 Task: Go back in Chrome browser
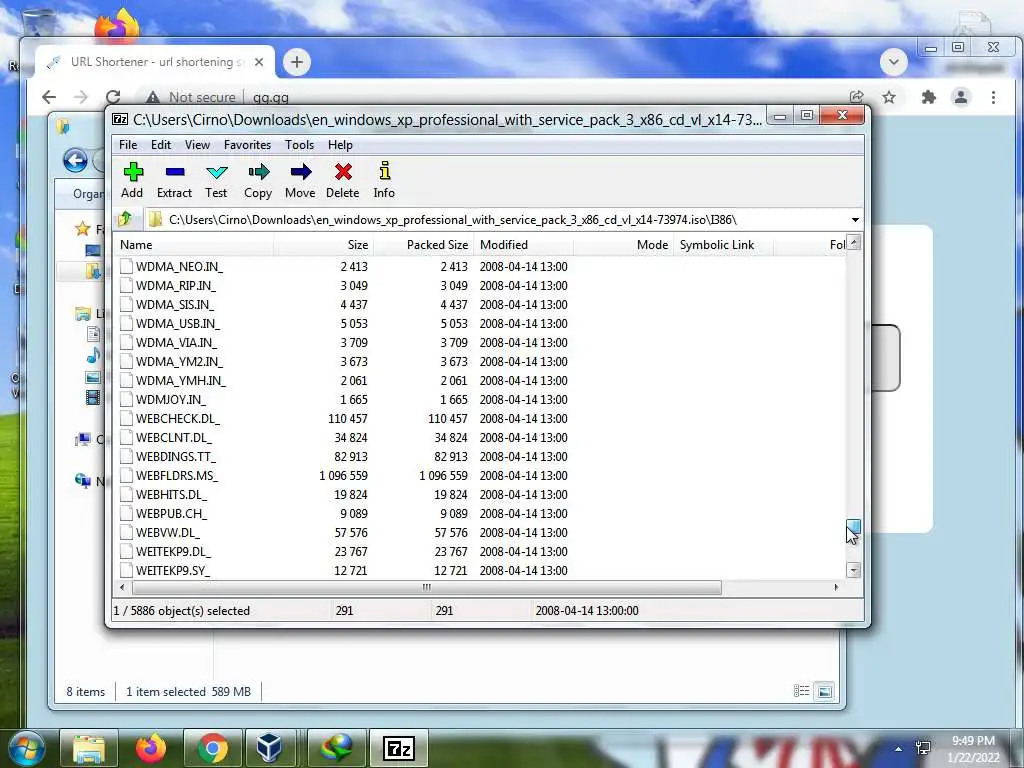pyautogui.click(x=49, y=97)
